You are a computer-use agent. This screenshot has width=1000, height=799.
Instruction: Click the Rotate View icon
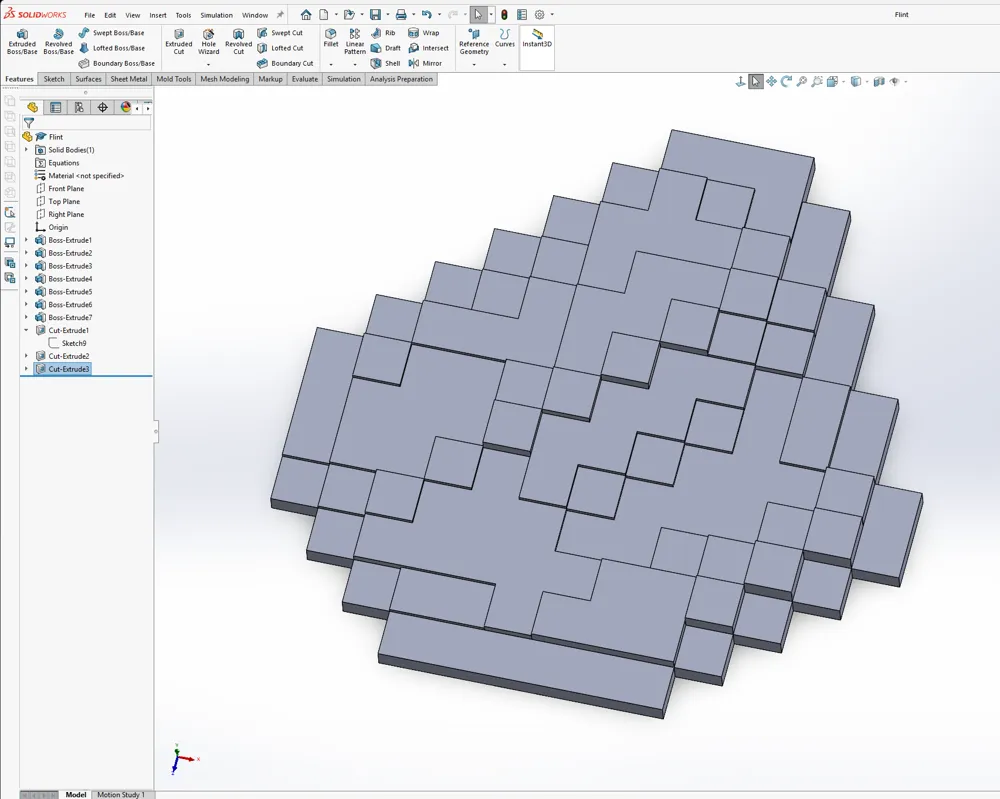(786, 82)
